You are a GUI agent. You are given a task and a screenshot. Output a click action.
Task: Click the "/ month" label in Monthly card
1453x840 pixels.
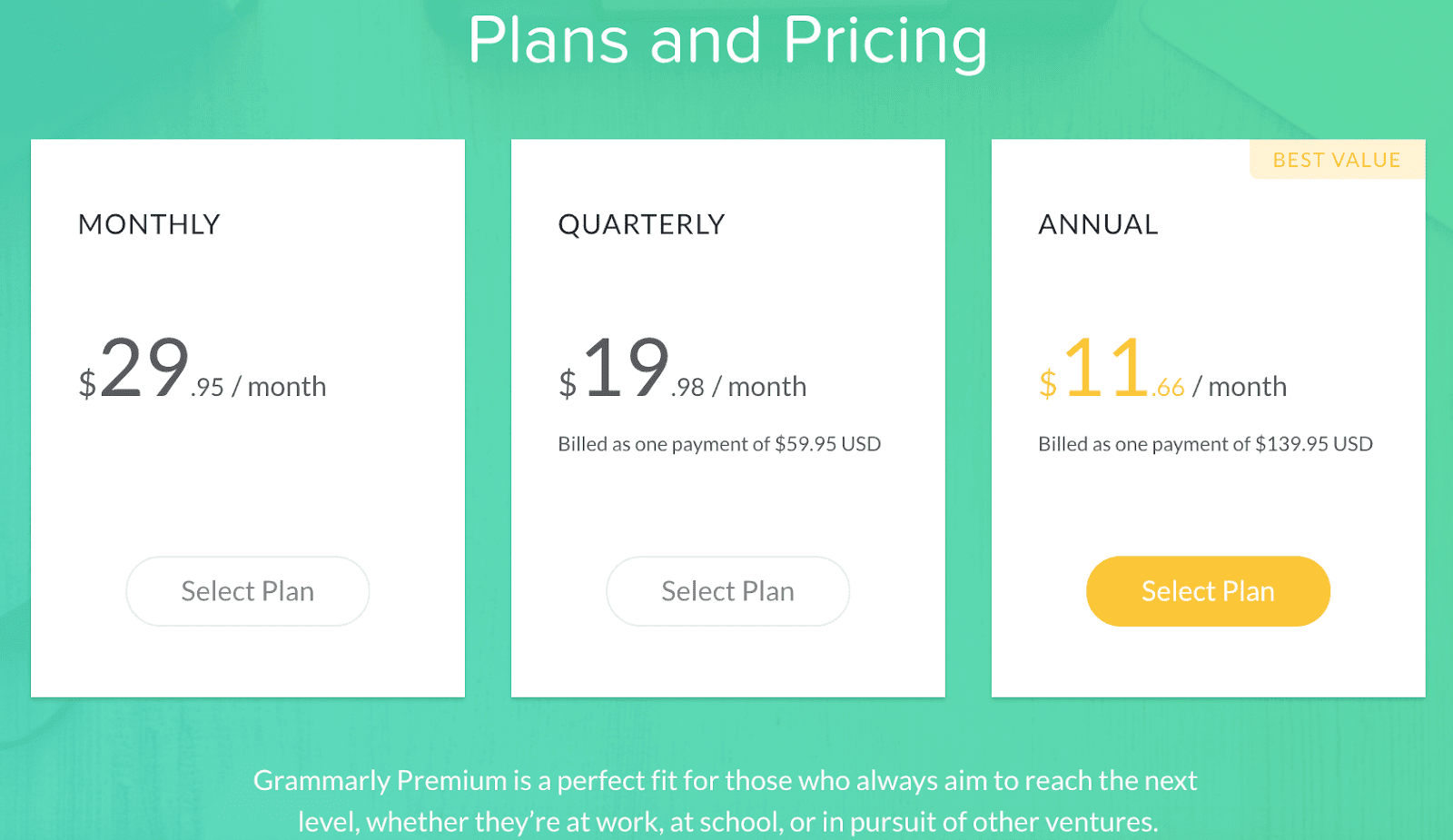coord(279,387)
